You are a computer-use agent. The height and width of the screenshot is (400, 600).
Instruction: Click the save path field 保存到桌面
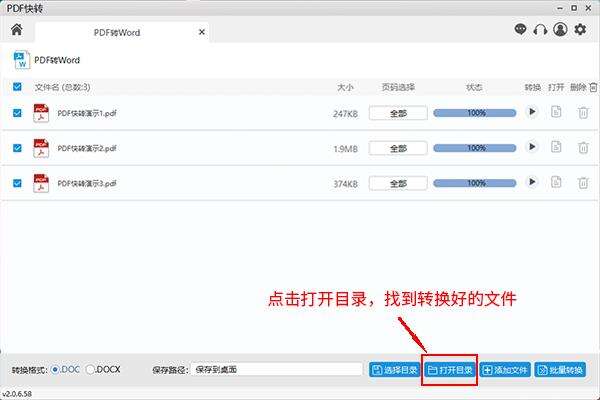point(276,370)
